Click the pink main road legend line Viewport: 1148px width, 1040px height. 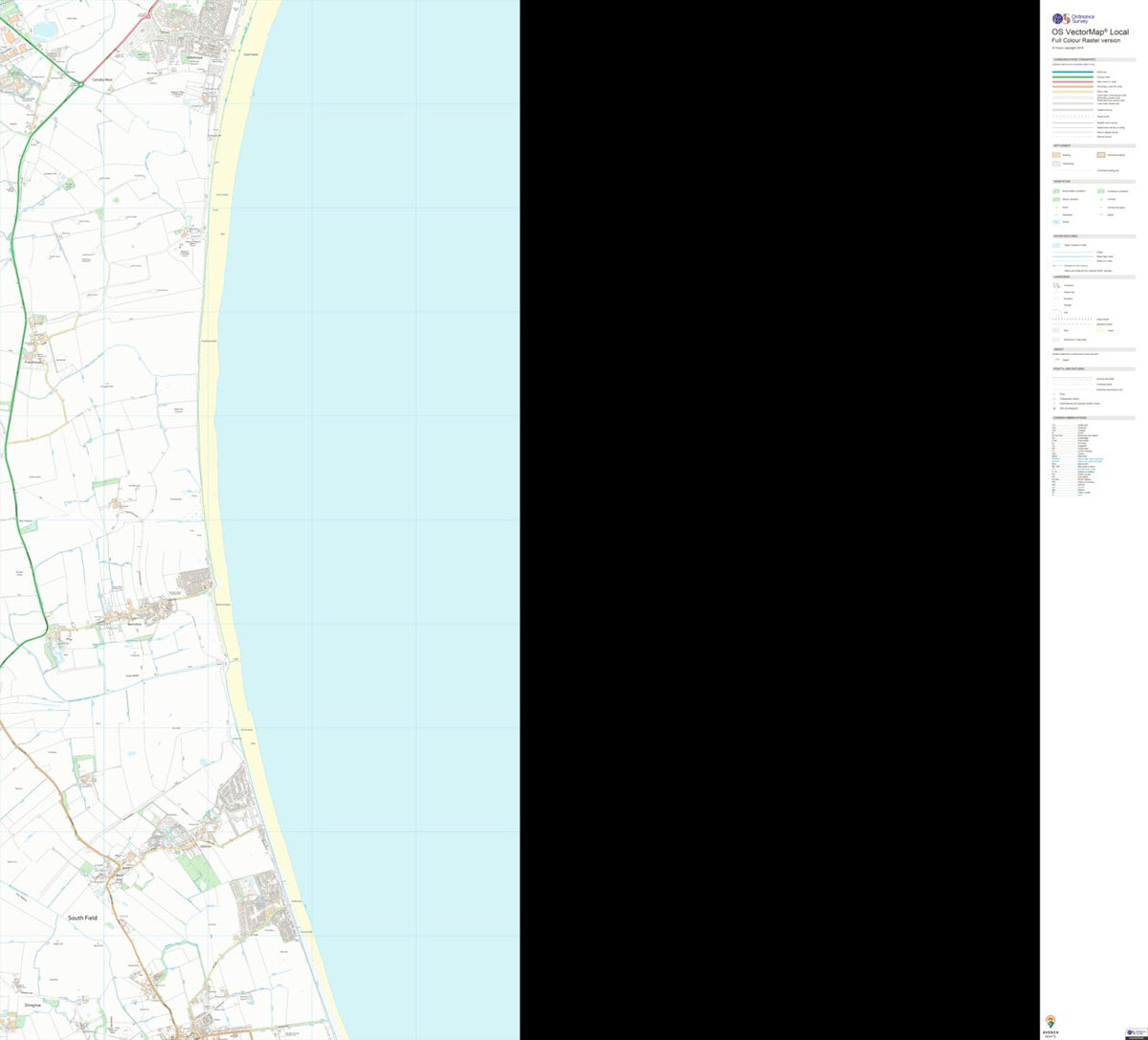(x=1072, y=82)
